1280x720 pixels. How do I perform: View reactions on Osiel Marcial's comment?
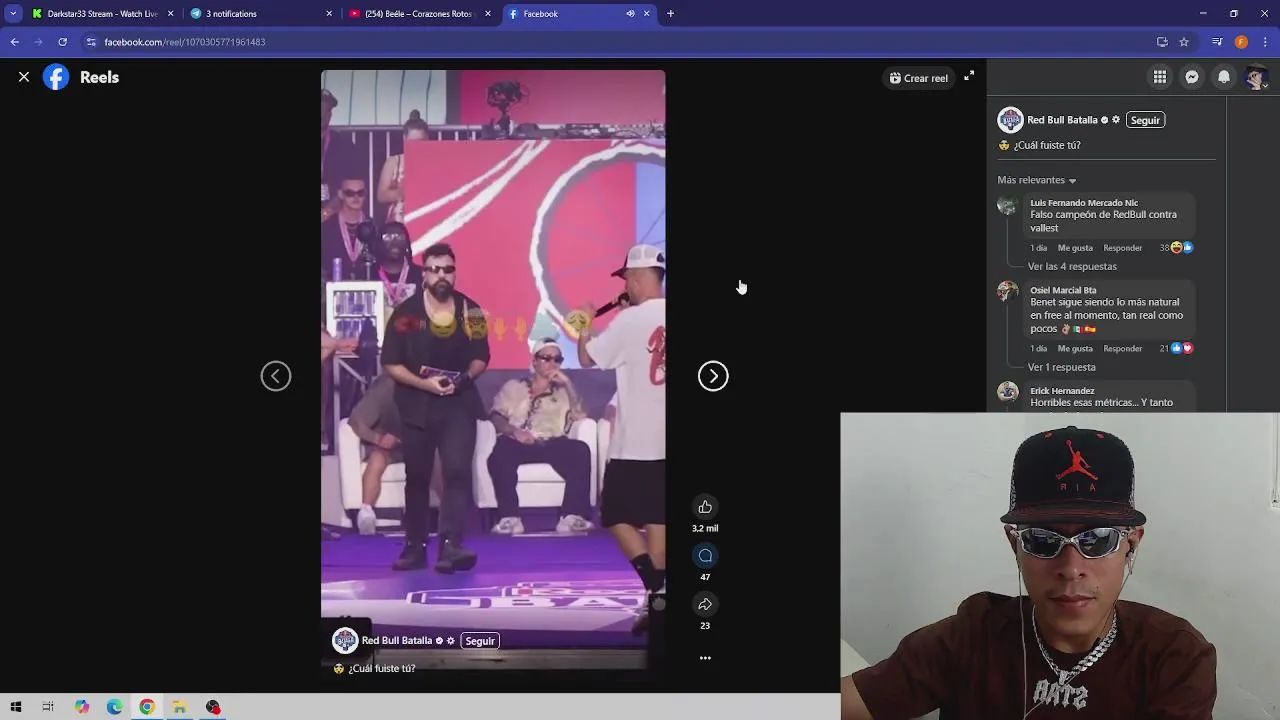pyautogui.click(x=1176, y=348)
